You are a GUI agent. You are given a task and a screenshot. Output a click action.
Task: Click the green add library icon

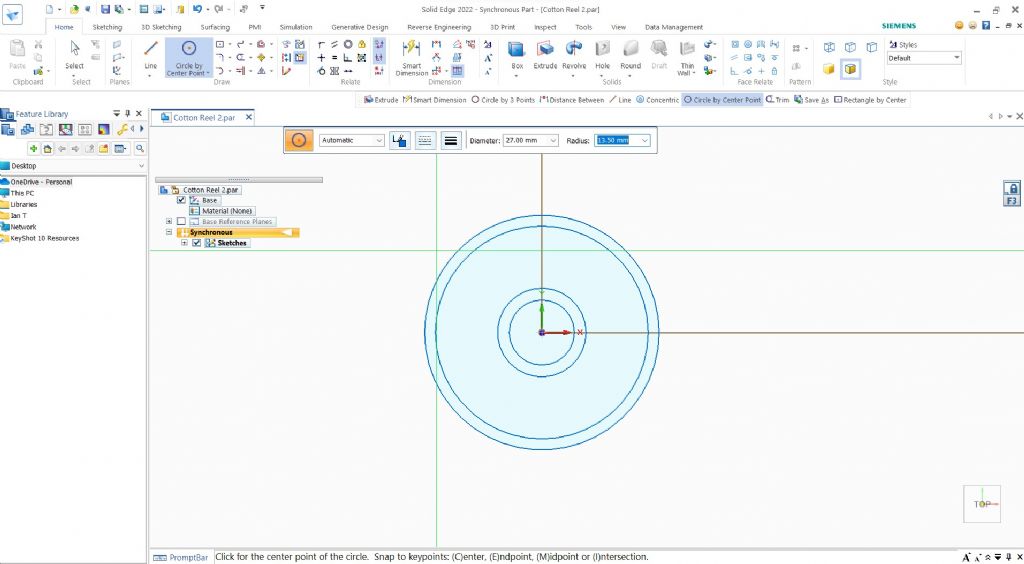pyautogui.click(x=33, y=149)
